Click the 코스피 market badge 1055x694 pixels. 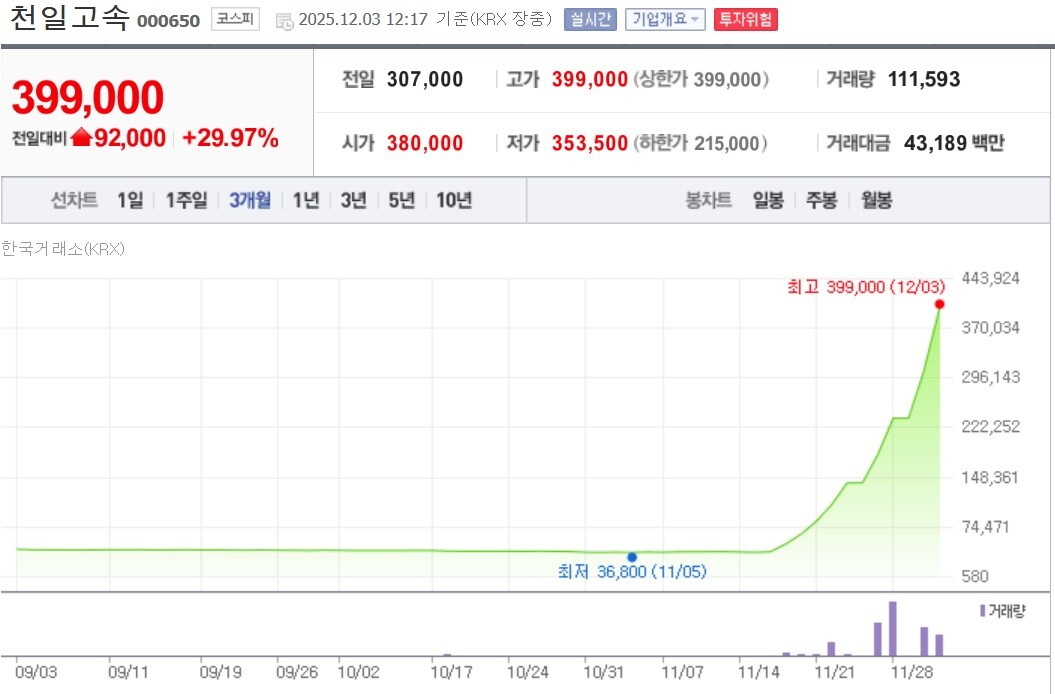[235, 19]
